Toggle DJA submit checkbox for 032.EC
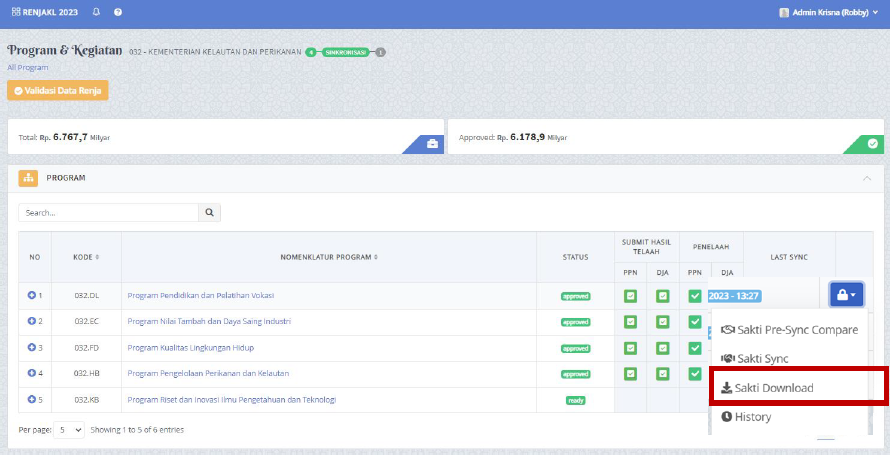Viewport: 890px width, 455px height. click(662, 322)
